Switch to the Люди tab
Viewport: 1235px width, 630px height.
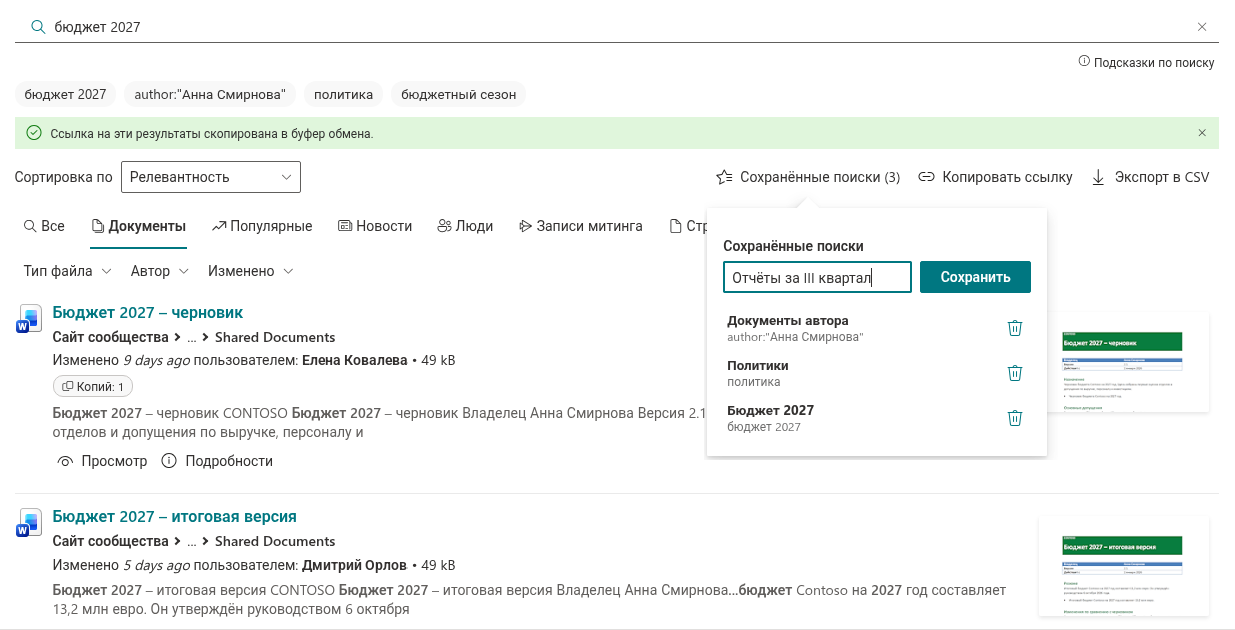point(465,226)
